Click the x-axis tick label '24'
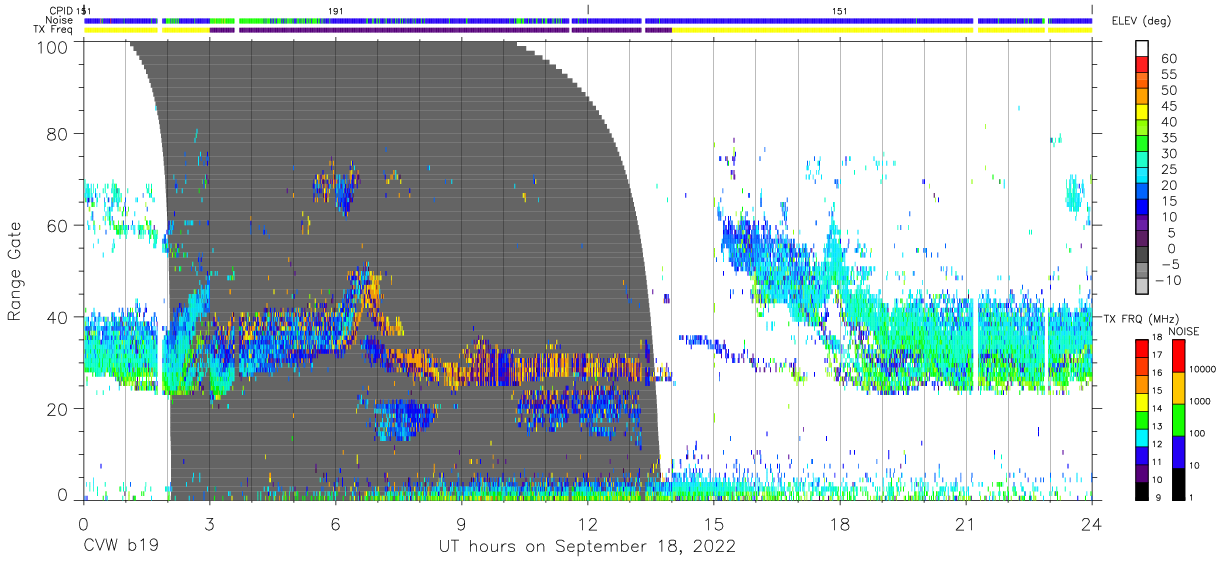The image size is (1228, 567). pyautogui.click(x=1092, y=525)
